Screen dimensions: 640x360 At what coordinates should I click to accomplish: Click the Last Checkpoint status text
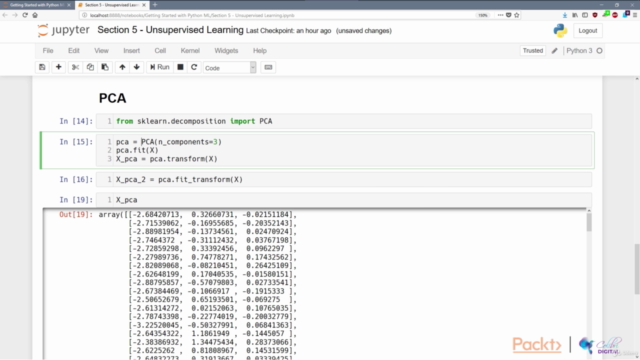coord(288,31)
